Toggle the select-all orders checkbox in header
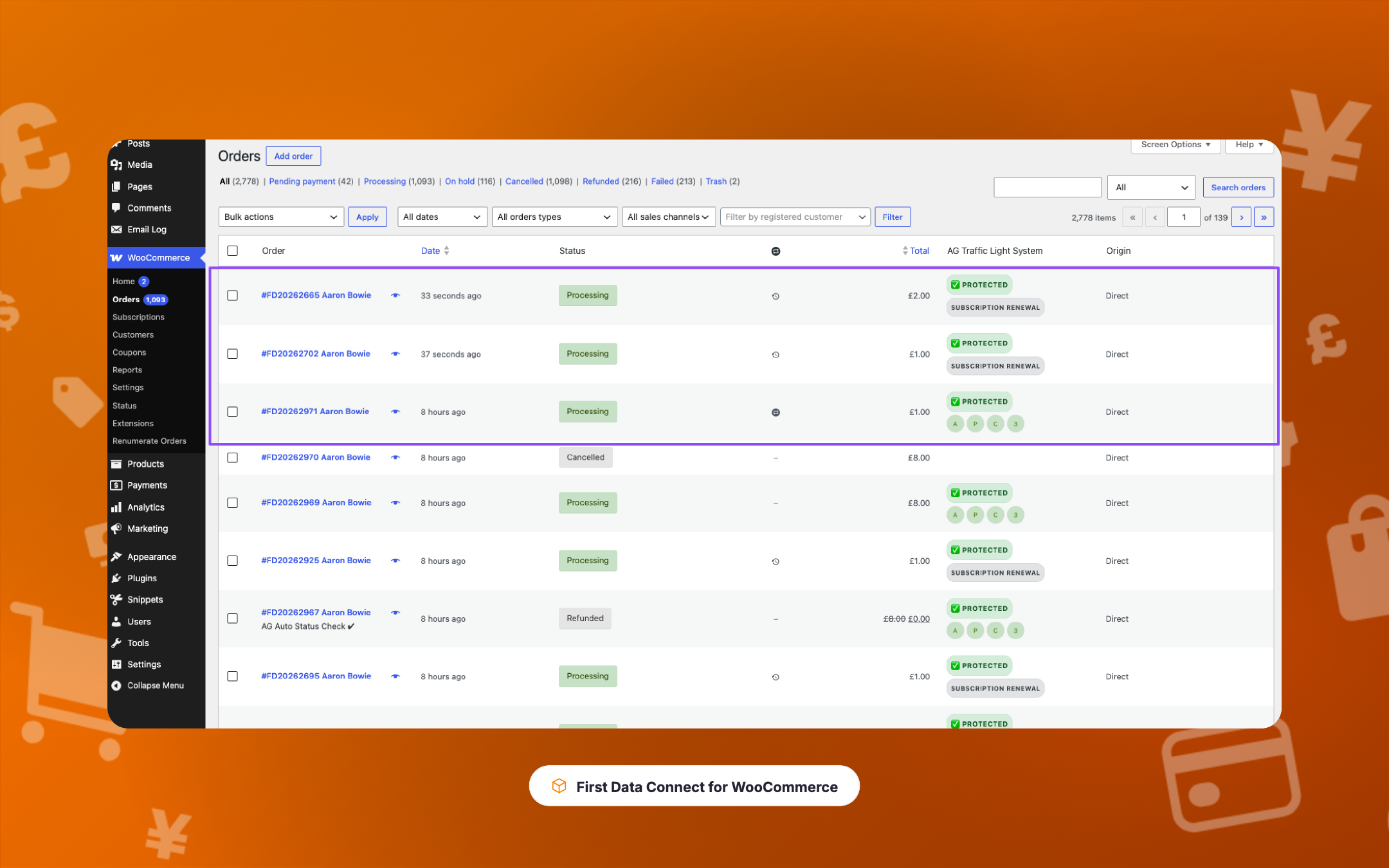This screenshot has width=1389, height=868. (x=233, y=251)
